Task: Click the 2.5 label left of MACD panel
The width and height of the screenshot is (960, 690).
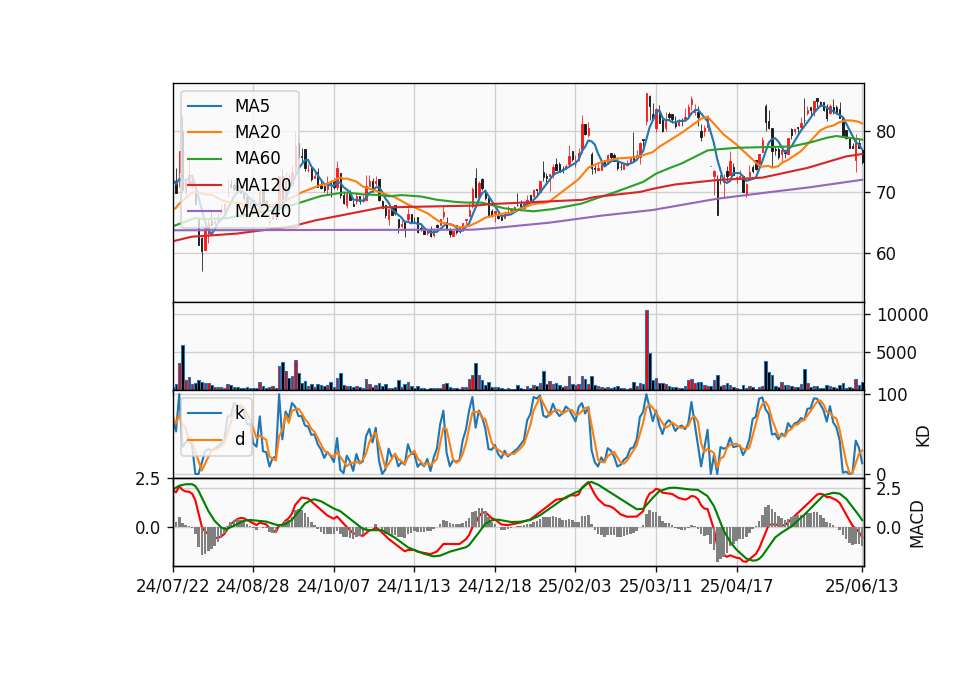Action: click(x=148, y=478)
